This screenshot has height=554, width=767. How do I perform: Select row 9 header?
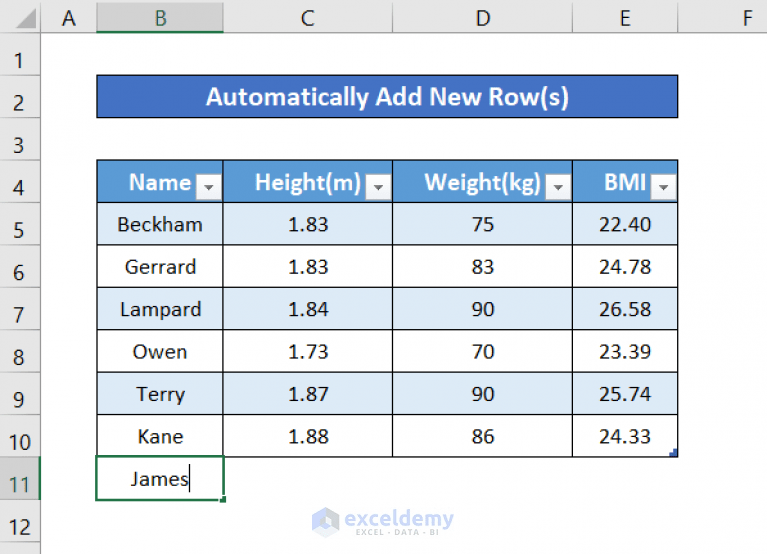pos(20,394)
